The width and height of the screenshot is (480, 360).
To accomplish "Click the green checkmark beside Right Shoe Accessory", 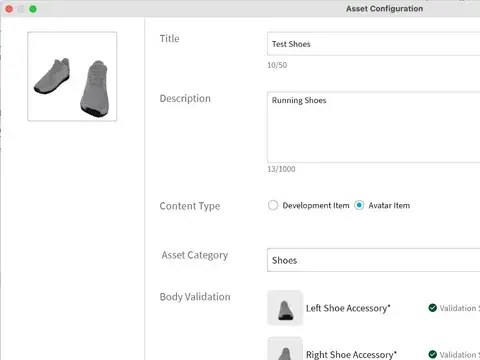I will pos(432,354).
